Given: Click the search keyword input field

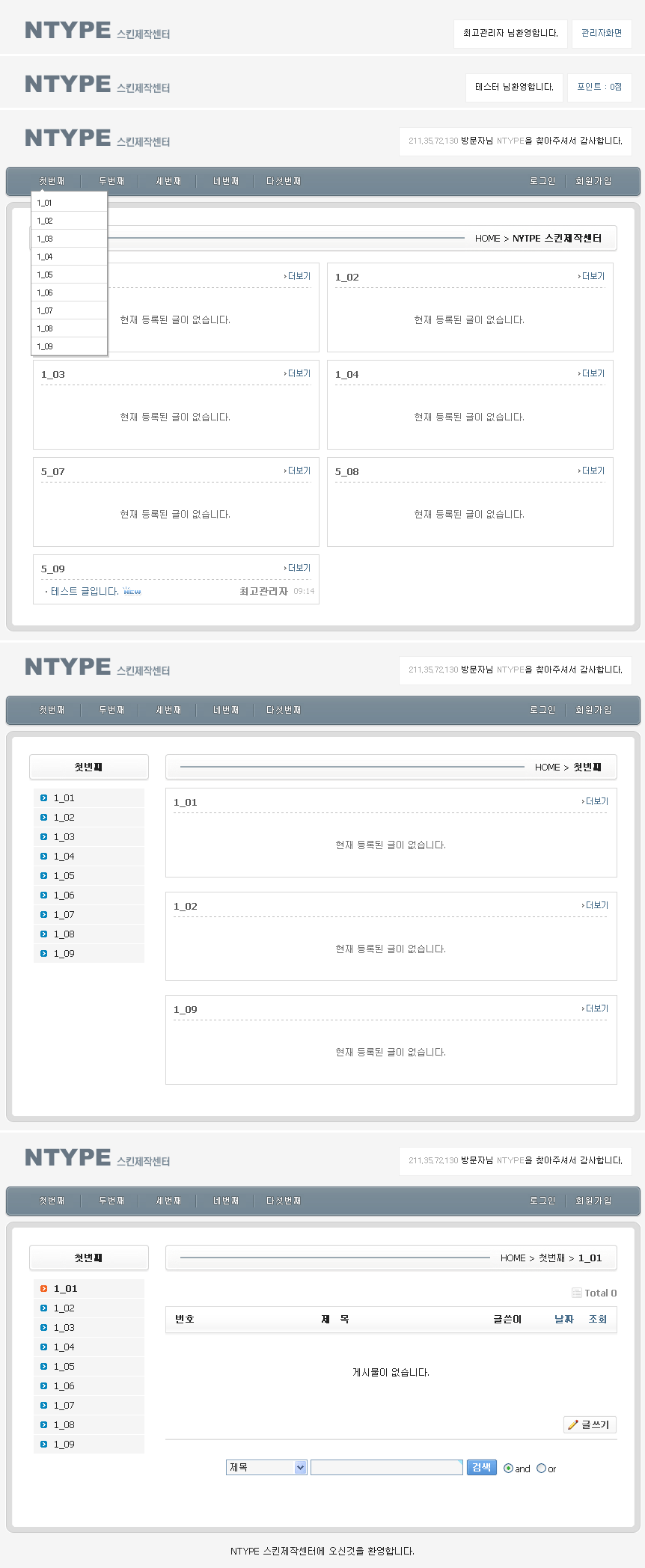Looking at the screenshot, I should 387,1468.
